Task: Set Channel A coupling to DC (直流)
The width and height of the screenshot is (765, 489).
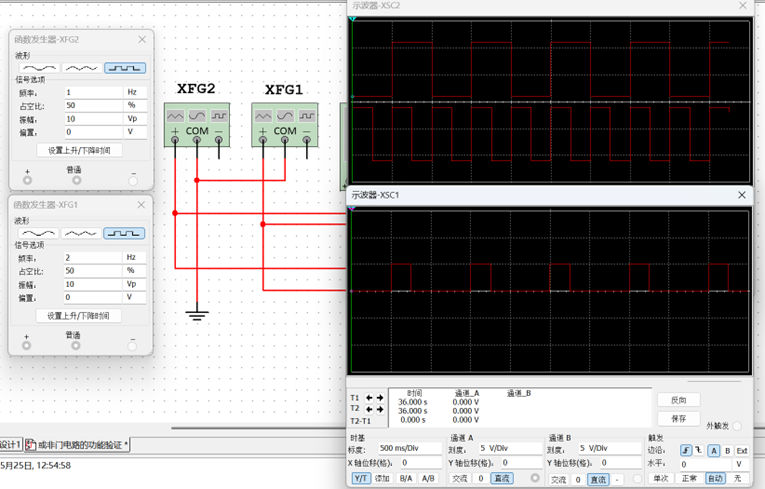Action: coord(502,479)
